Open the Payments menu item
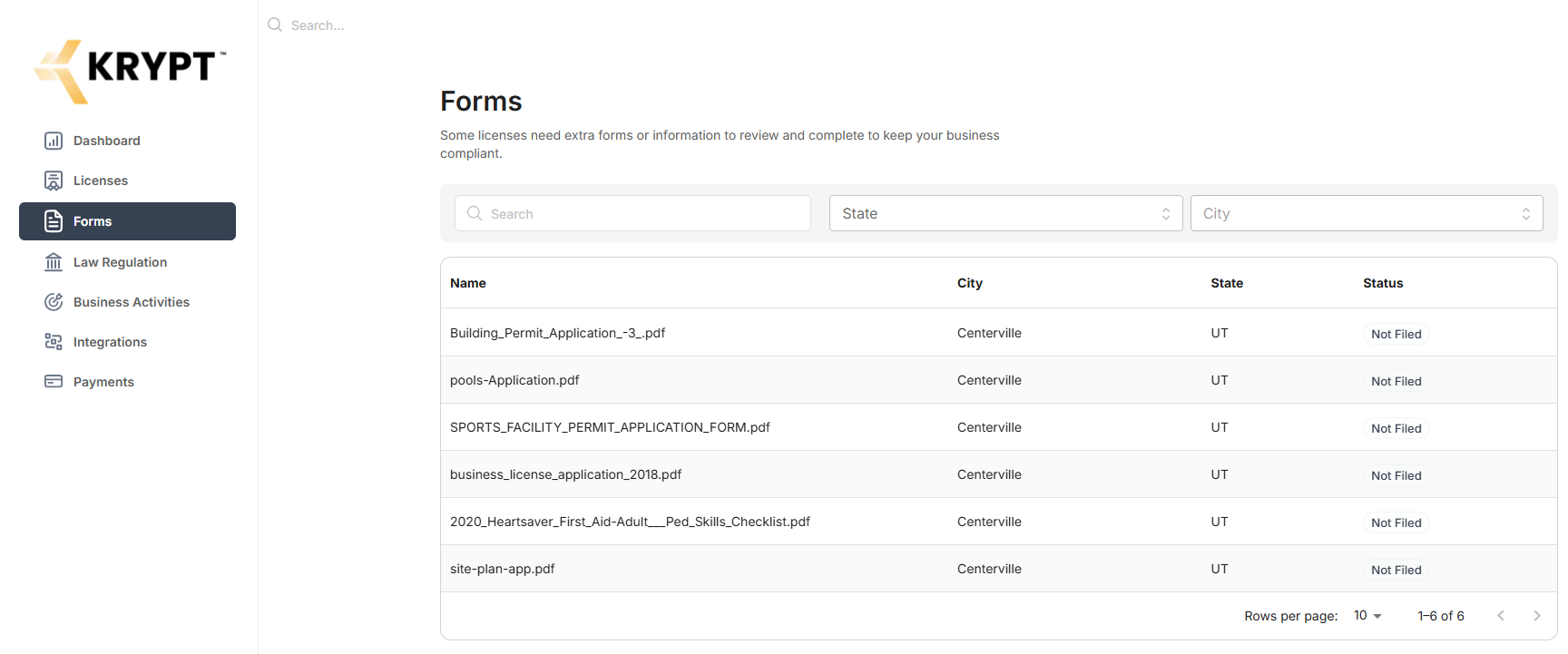Viewport: 1568px width, 654px height. point(103,382)
